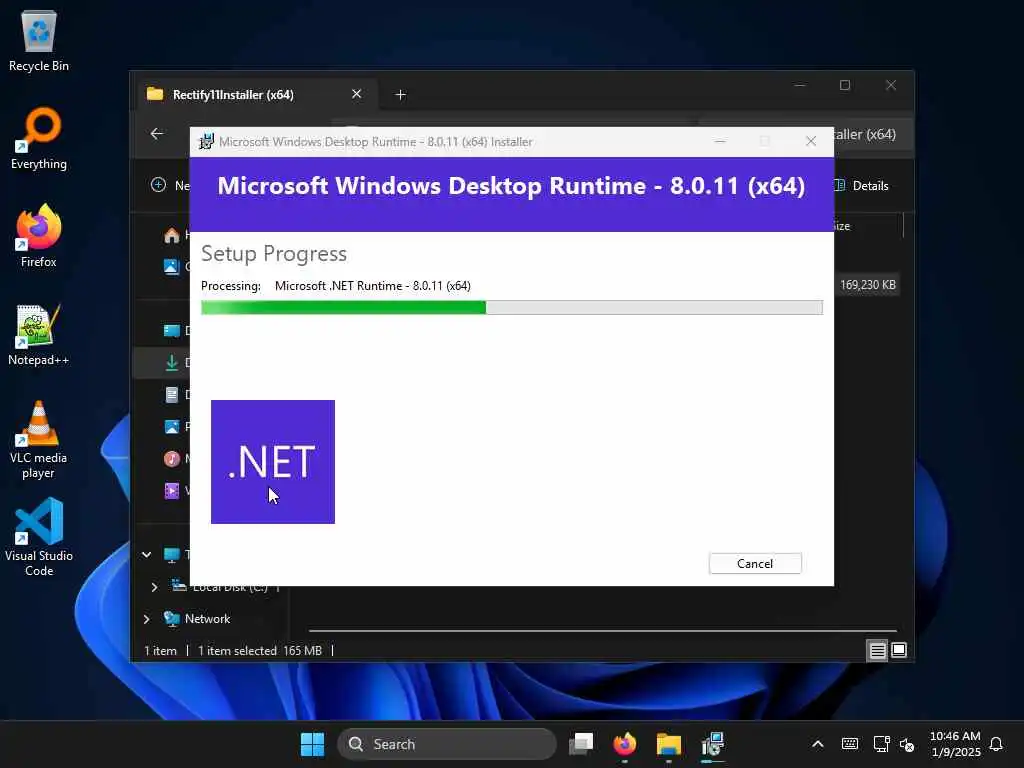Open the clock showing 10:46 AM

point(955,744)
